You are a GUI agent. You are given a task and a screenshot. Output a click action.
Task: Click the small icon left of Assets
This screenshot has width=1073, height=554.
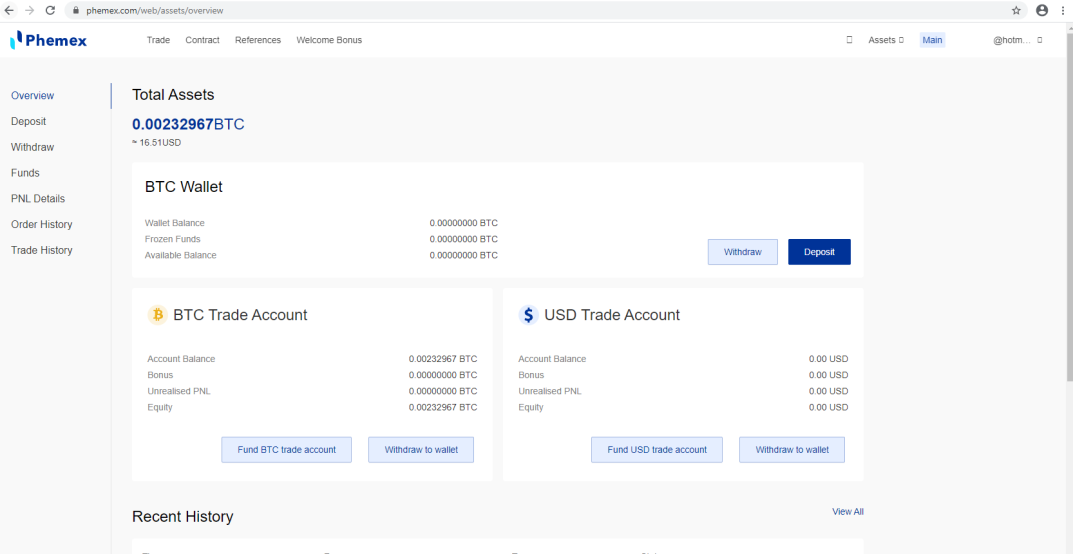849,40
